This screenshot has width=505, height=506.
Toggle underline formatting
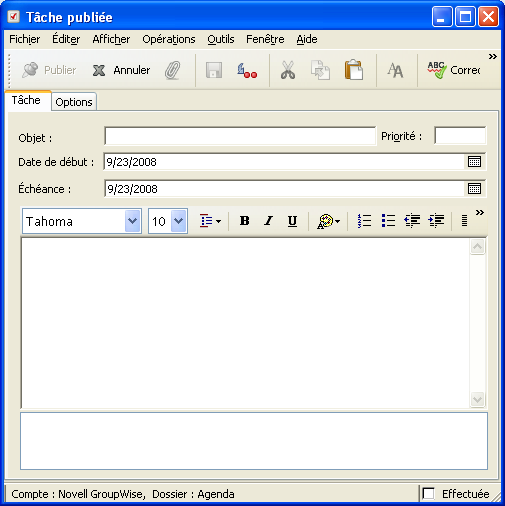292,221
